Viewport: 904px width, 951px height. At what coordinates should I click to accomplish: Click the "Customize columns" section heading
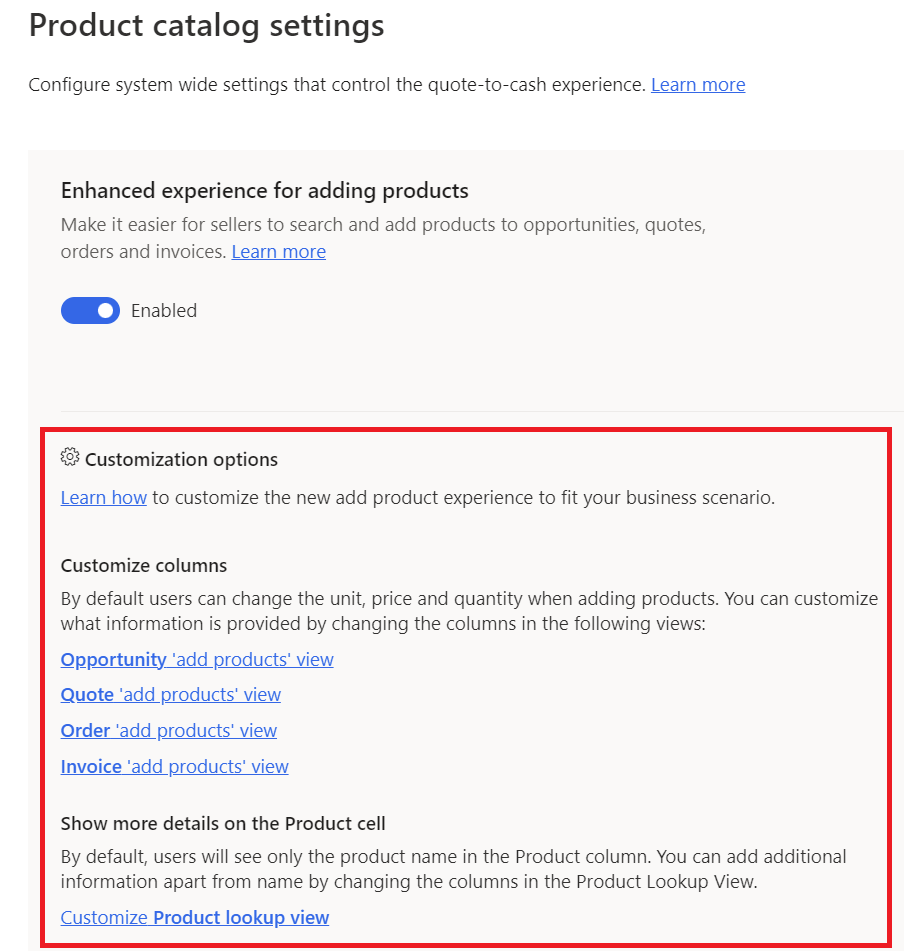[143, 565]
